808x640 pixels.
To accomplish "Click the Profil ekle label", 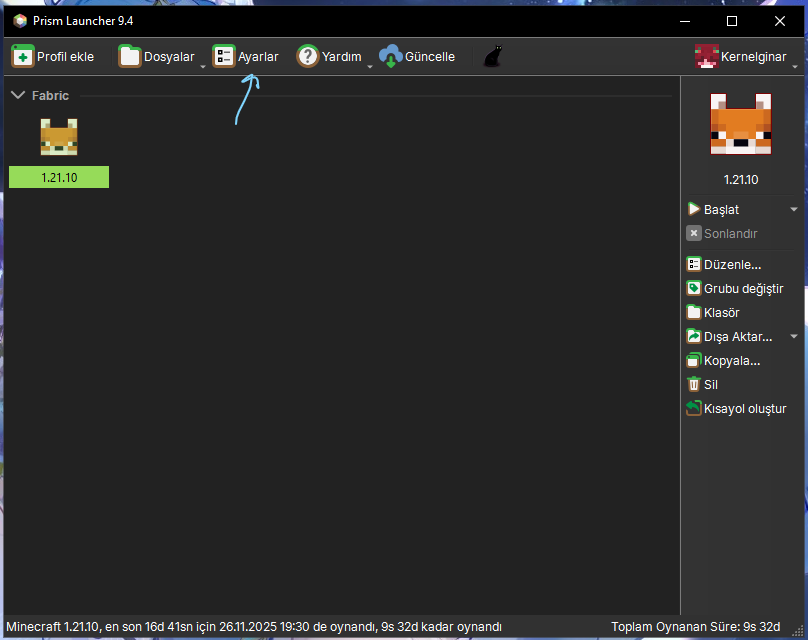I will pos(65,57).
